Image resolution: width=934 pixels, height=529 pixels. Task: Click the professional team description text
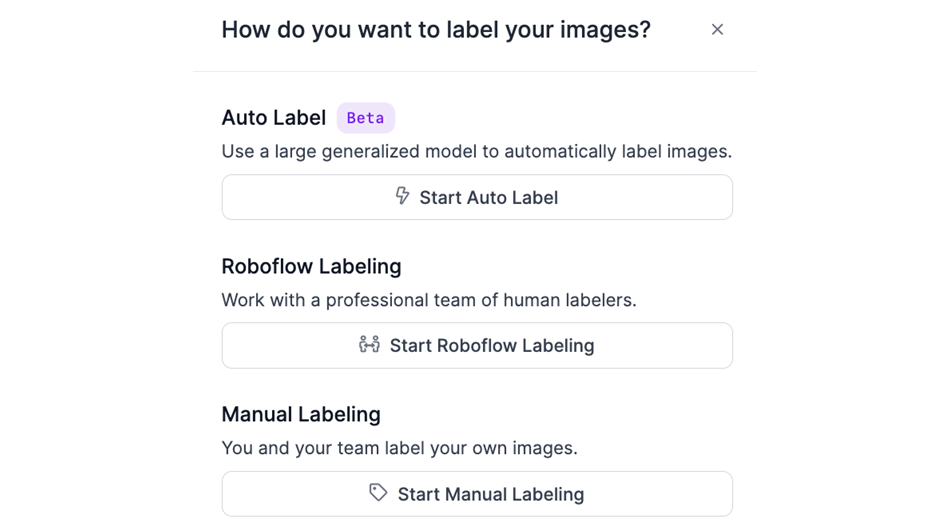[428, 300]
